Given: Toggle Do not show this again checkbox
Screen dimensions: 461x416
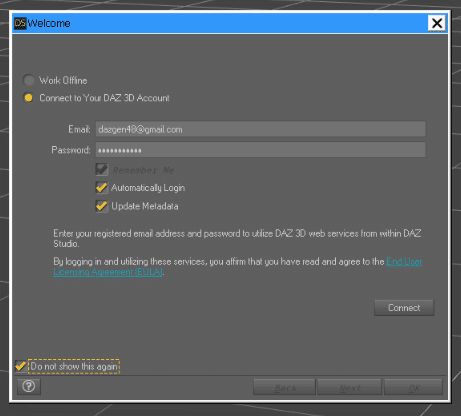Looking at the screenshot, I should (x=21, y=366).
